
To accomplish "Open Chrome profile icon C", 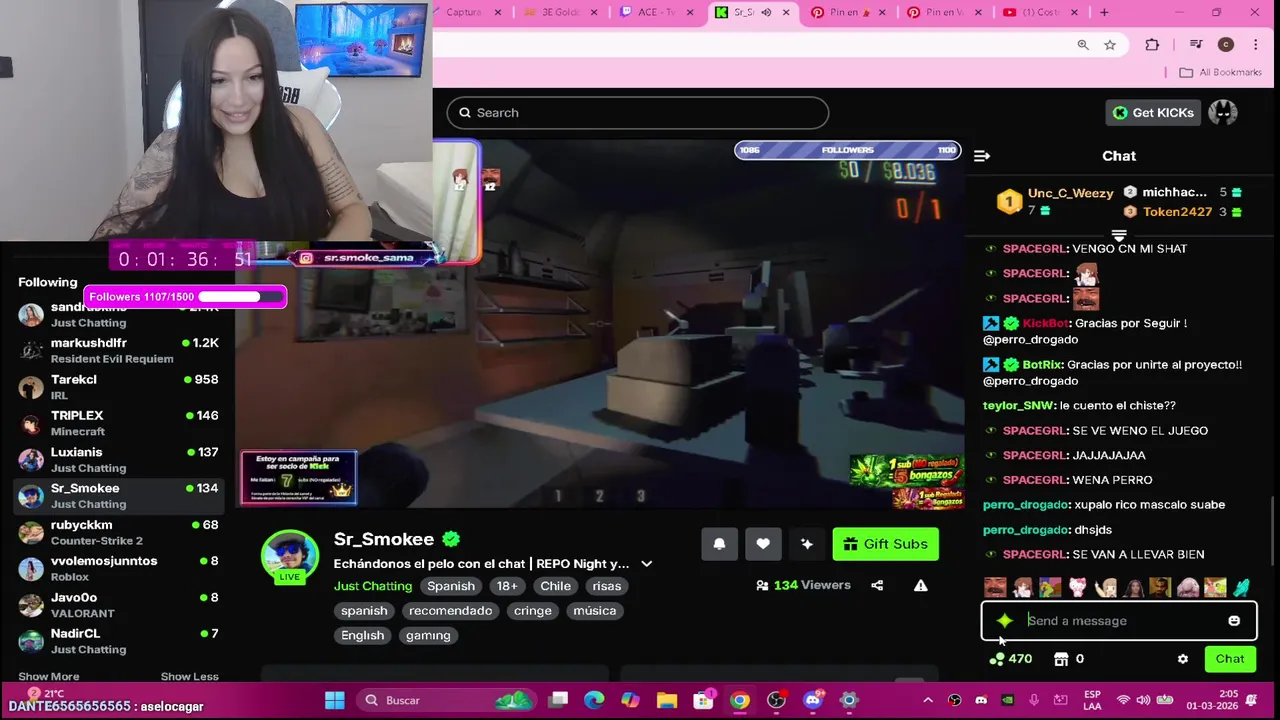I will tap(1226, 45).
